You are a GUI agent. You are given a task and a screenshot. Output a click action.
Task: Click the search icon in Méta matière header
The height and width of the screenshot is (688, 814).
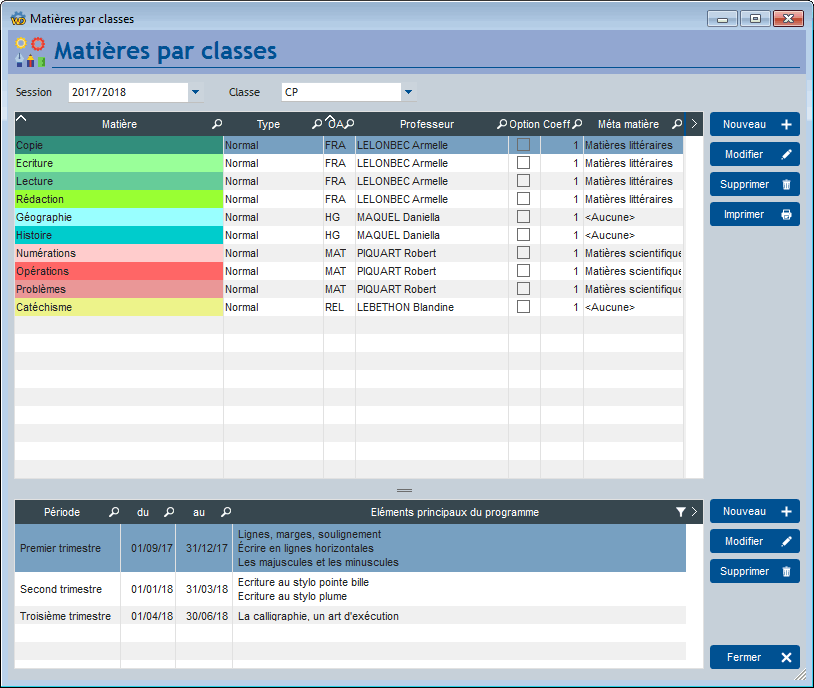[677, 124]
